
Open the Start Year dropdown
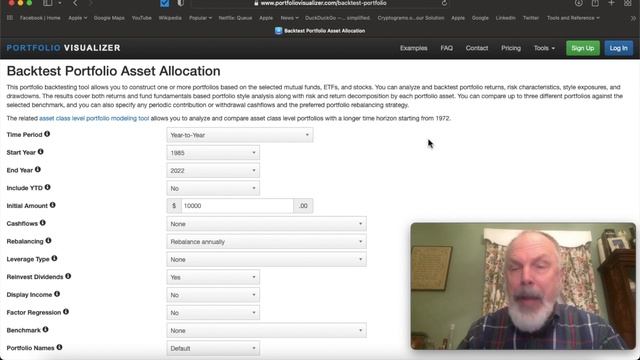213,153
